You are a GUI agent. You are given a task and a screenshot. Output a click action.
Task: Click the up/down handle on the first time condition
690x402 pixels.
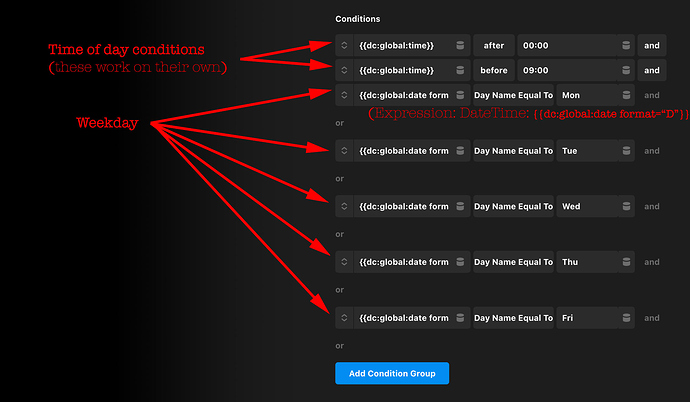(344, 45)
